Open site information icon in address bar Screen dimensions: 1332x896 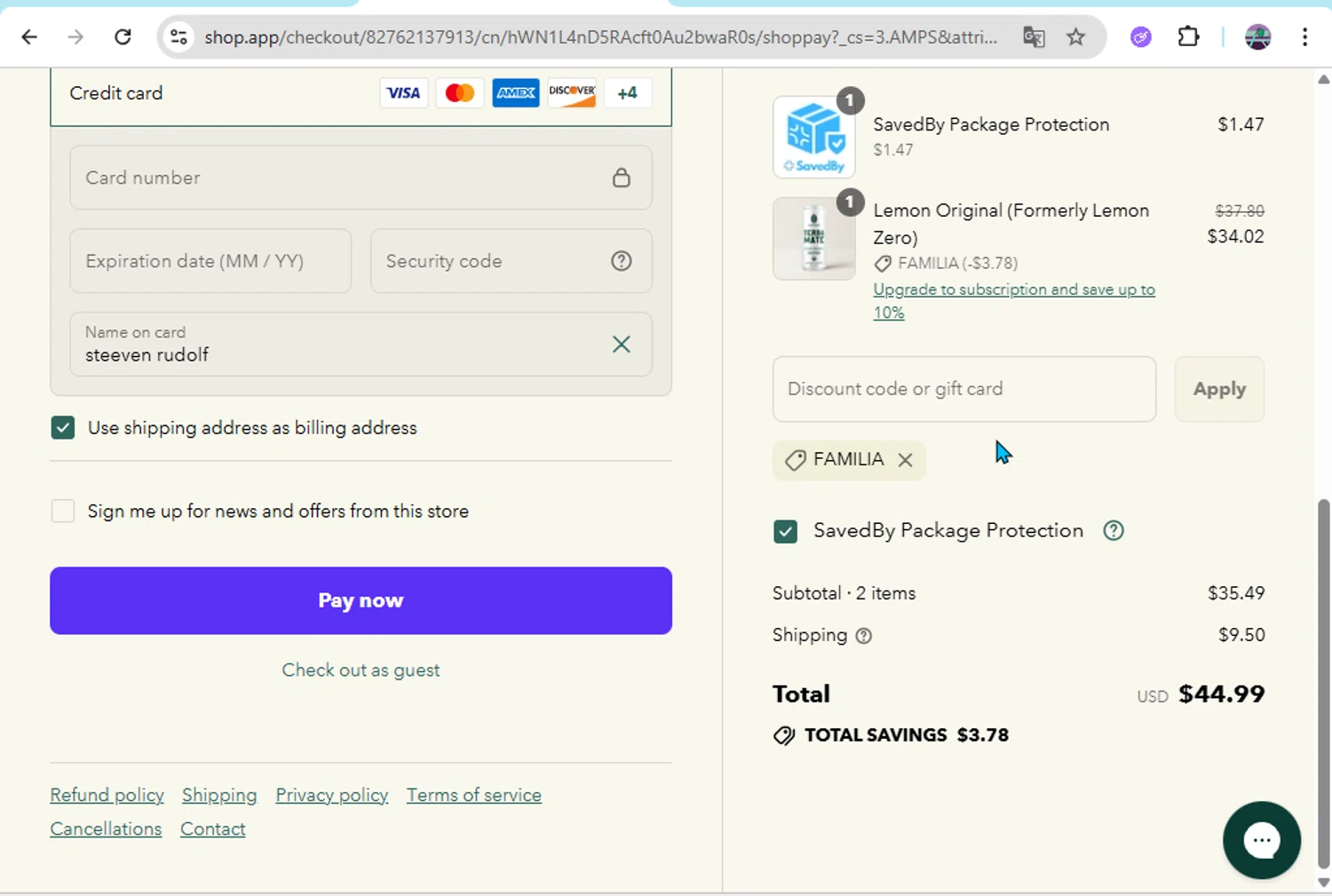[x=178, y=36]
